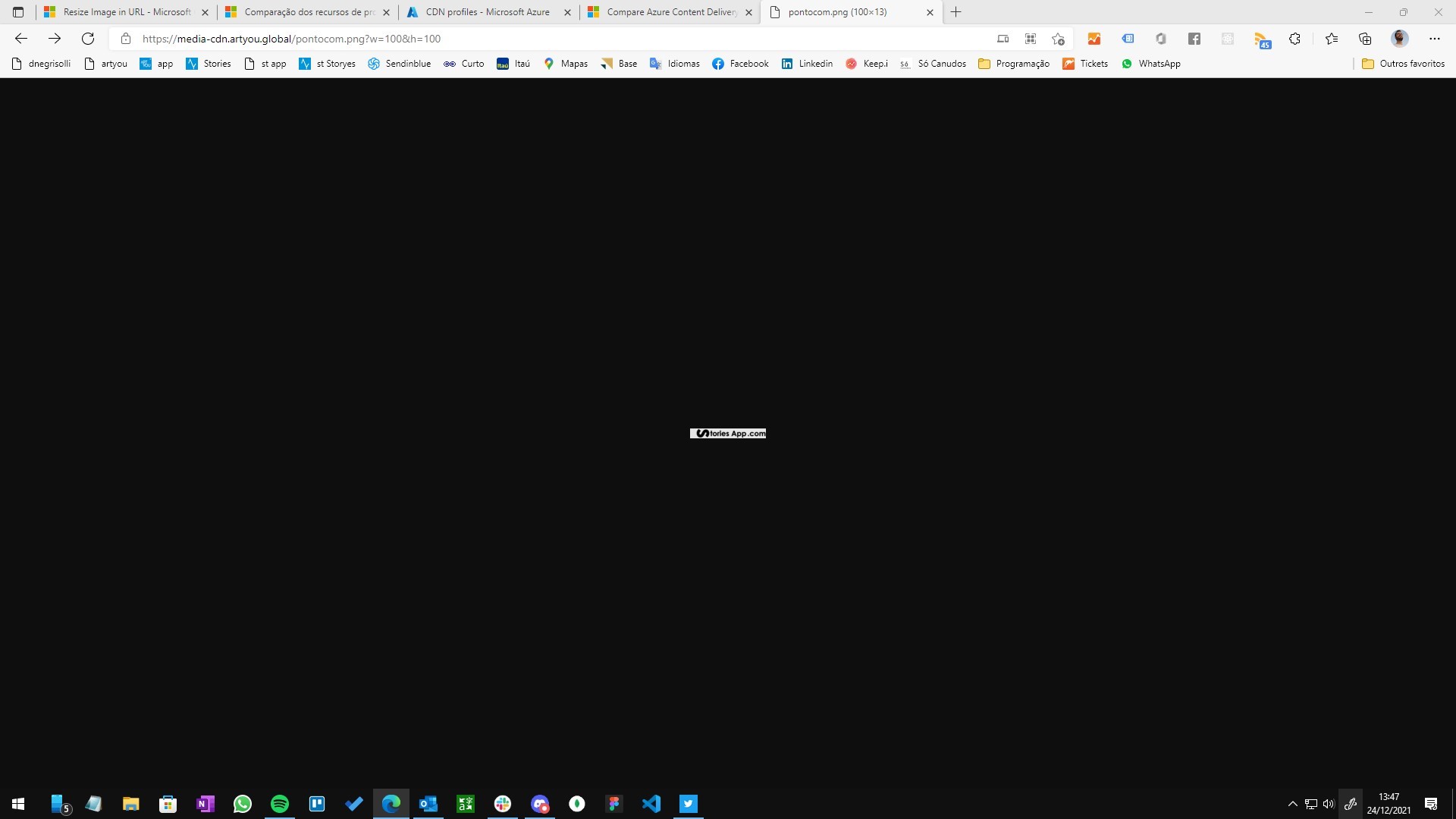Image resolution: width=1456 pixels, height=819 pixels.
Task: Open the Itaú bookmark
Action: coord(513,64)
